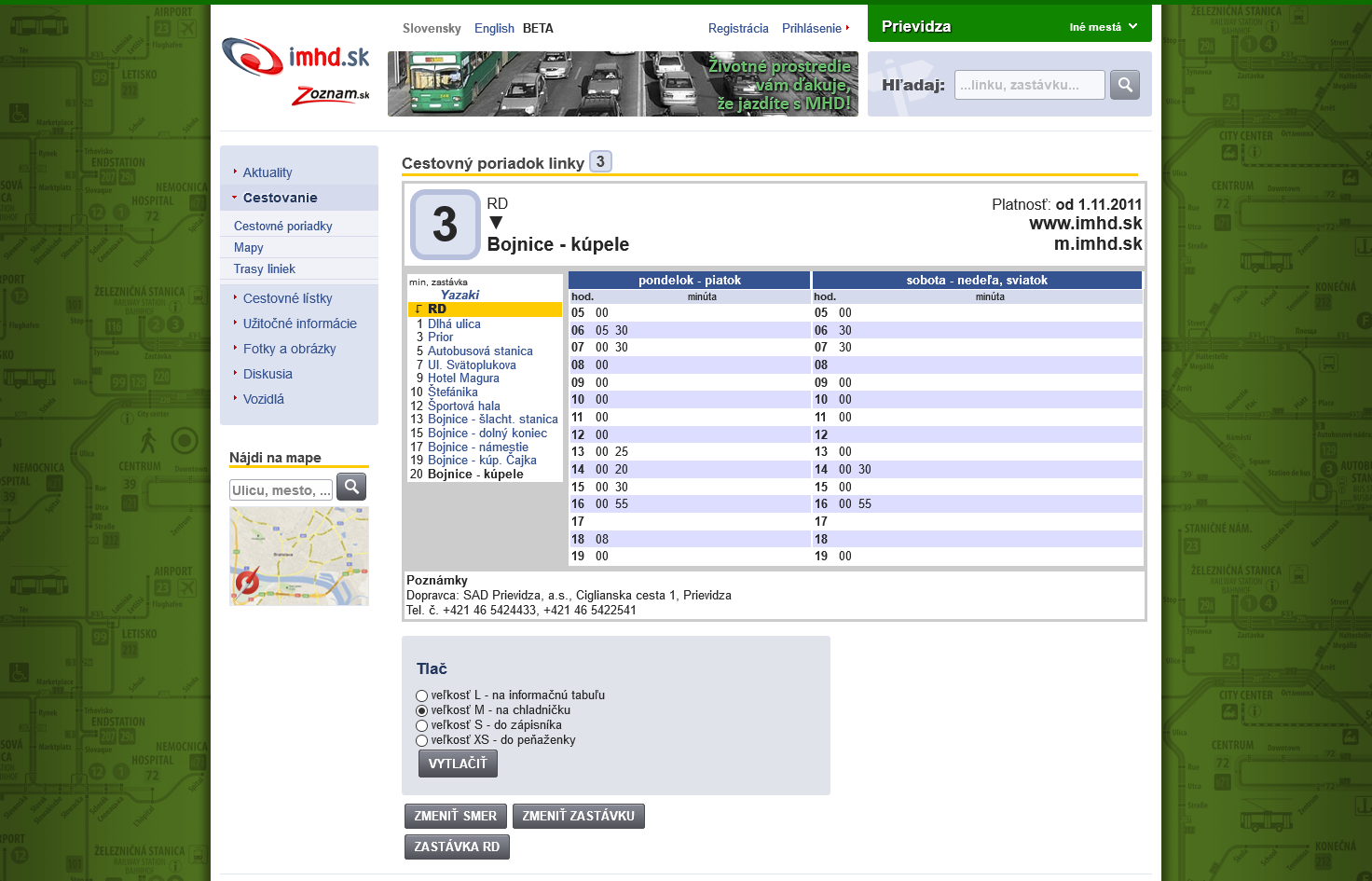The width and height of the screenshot is (1372, 881).
Task: Click the green bus banner image
Action: coord(623,84)
